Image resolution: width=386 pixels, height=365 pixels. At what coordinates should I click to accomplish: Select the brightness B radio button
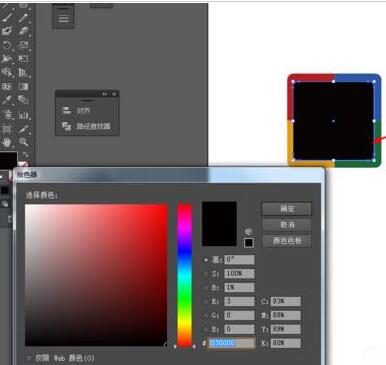[206, 287]
